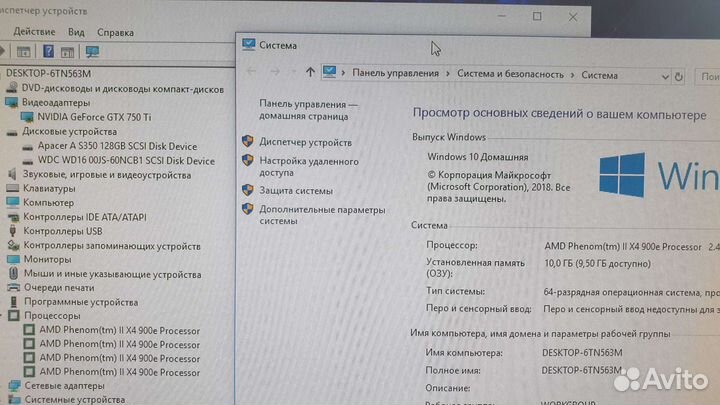Image resolution: width=720 pixels, height=405 pixels.
Task: Select the NVIDIA GeForce GTX 750 Ti icon
Action: pyautogui.click(x=27, y=117)
